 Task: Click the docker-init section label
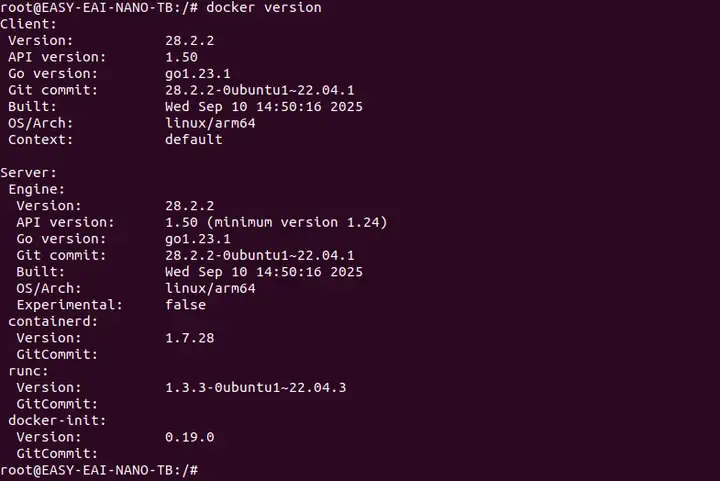click(x=58, y=420)
